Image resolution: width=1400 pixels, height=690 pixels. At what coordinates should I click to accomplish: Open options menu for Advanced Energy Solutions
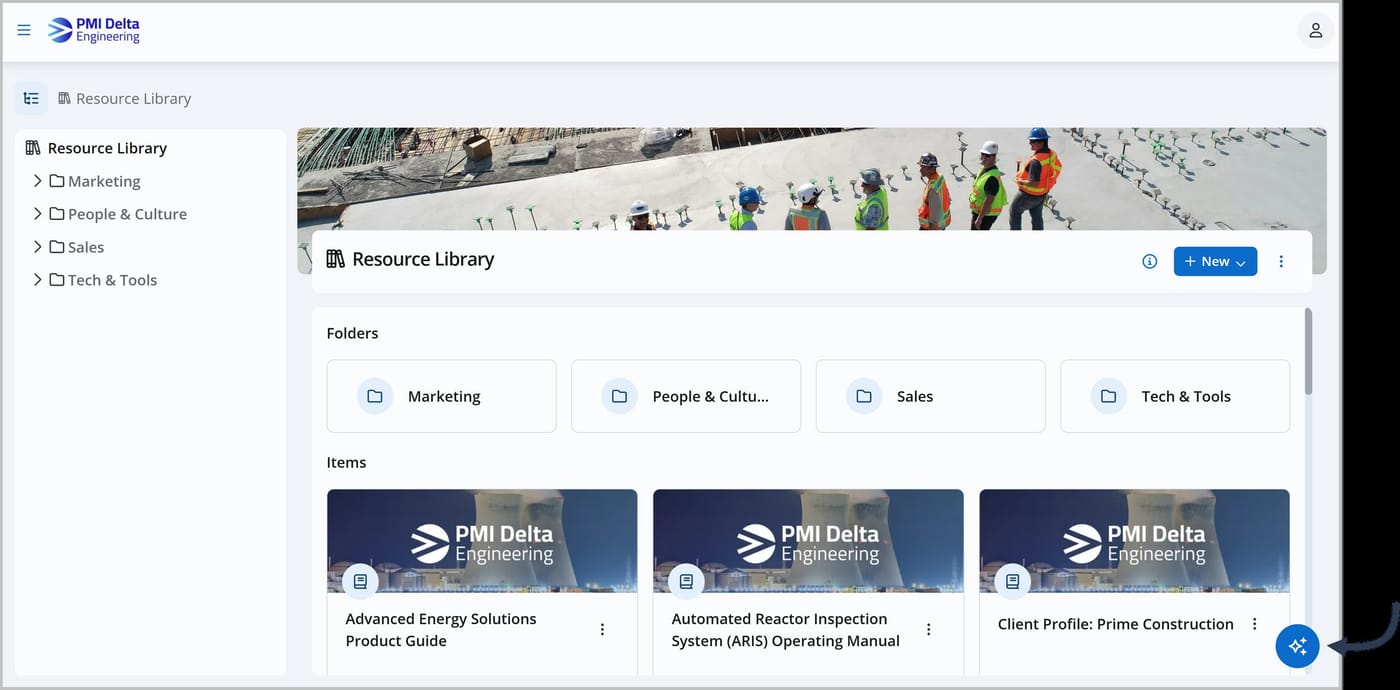tap(602, 629)
